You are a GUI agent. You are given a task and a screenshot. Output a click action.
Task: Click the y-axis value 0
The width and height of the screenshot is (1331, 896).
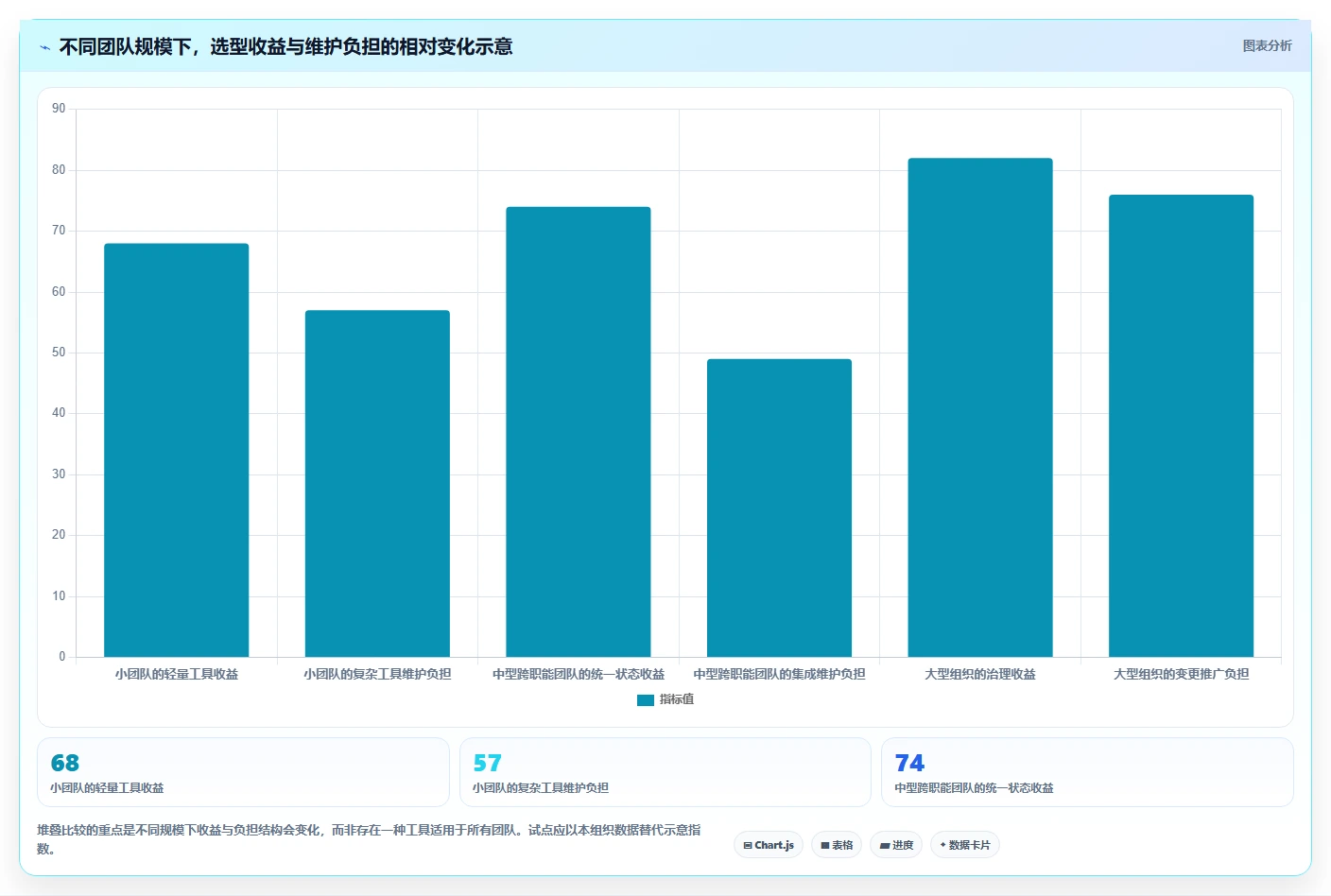[62, 657]
